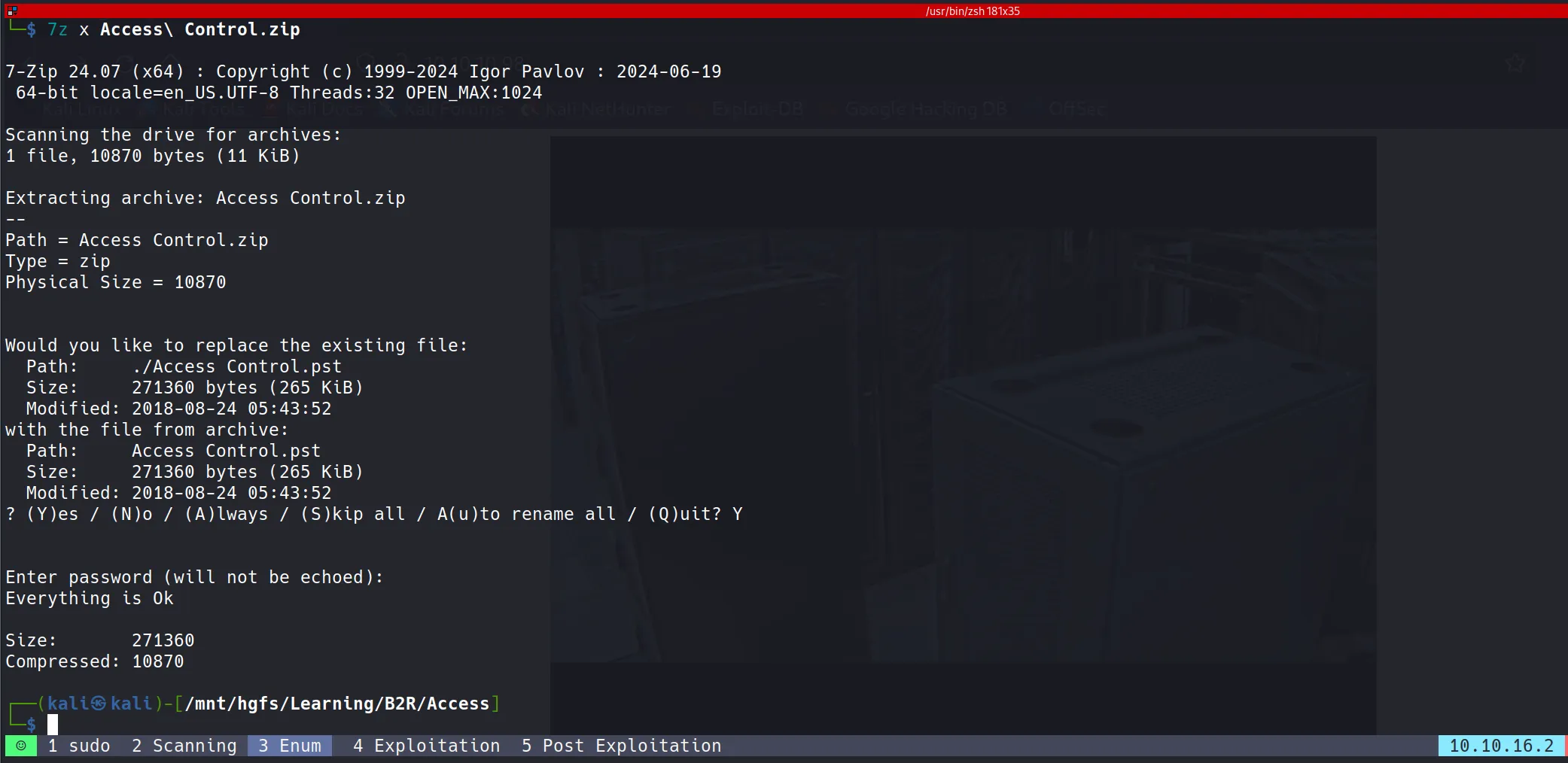Open tmux window 5 Post Exploitation
Screen dimensions: 1568x763
[621, 746]
